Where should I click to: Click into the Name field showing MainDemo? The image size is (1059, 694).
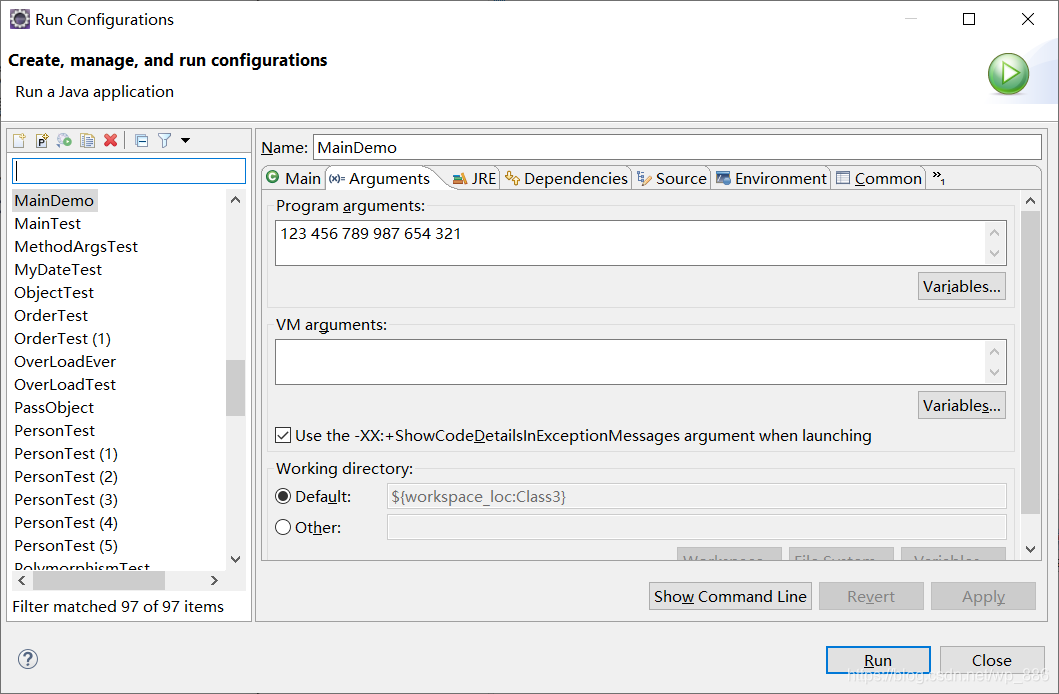pyautogui.click(x=677, y=147)
